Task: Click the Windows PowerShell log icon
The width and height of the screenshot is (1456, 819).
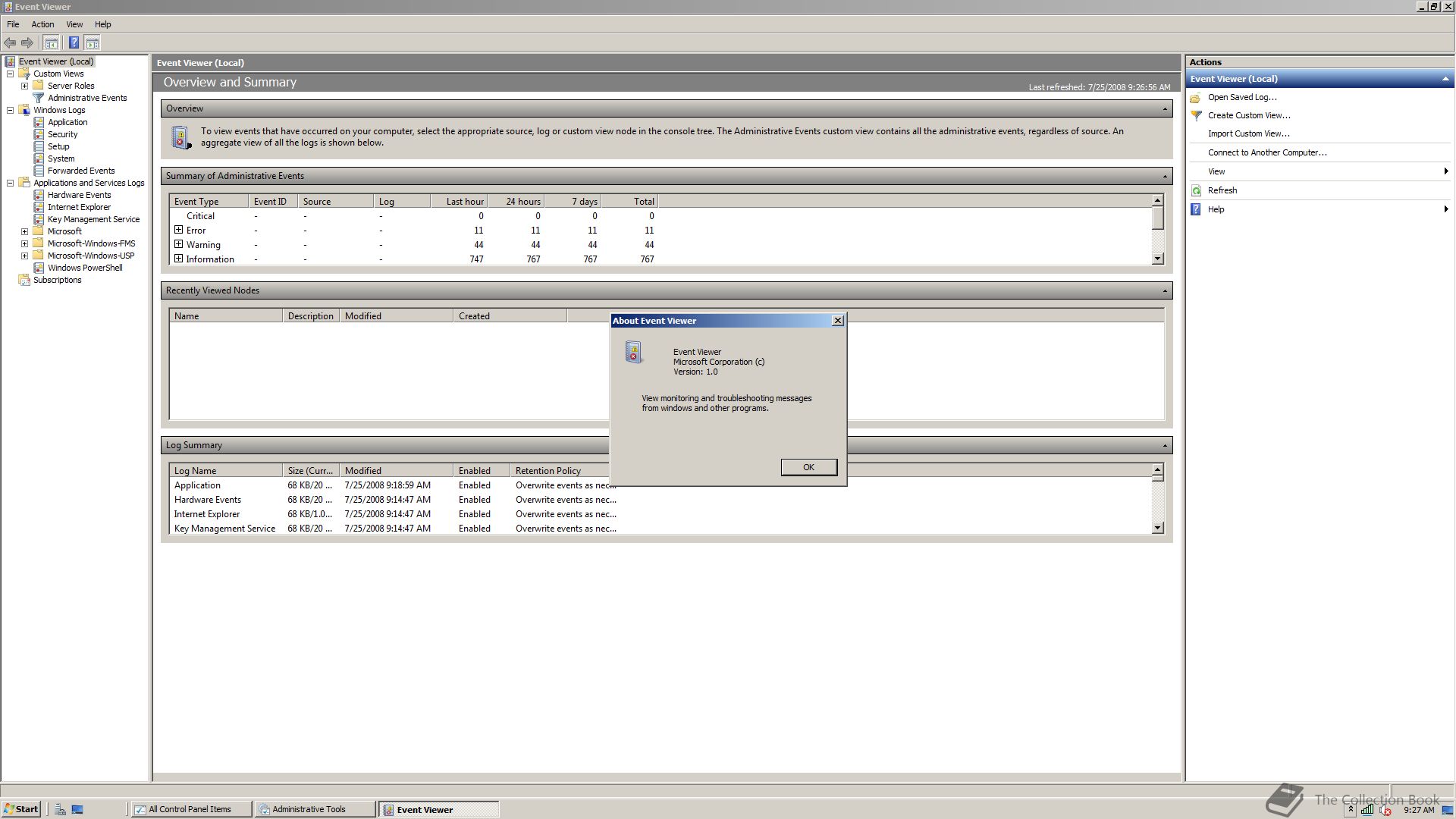Action: pos(39,268)
